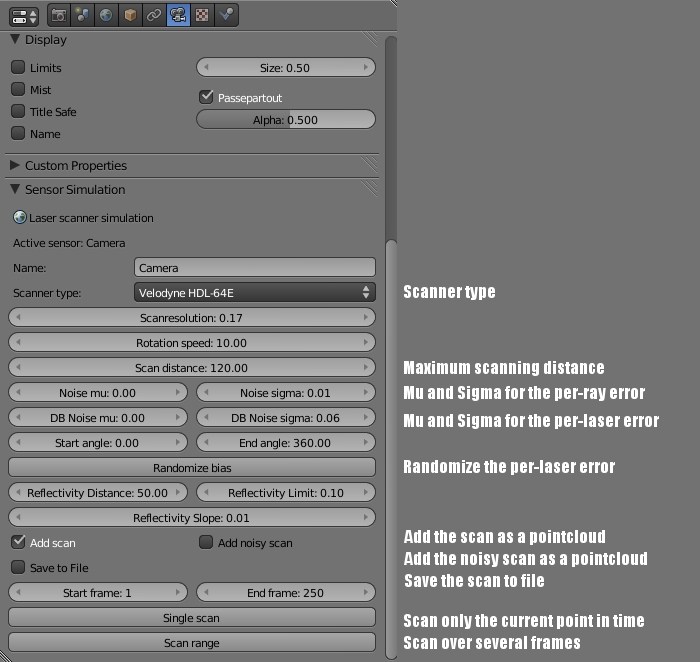Screen dimensions: 700x662
Task: Open the editor type selector menu
Action: [x=24, y=17]
